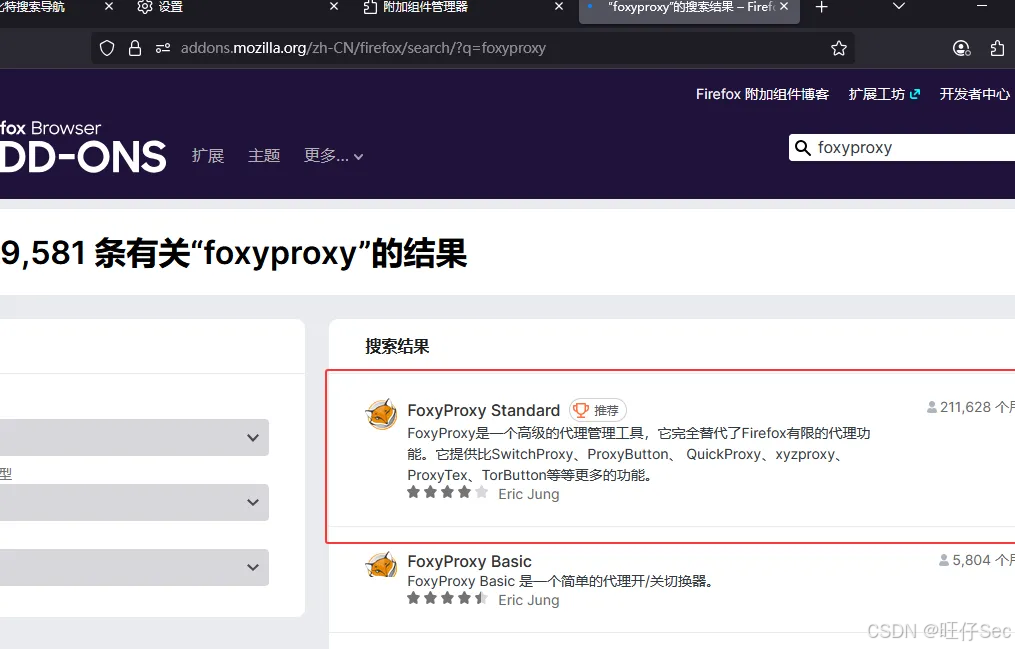Click the FoxyProxy Basic description text
The image size is (1015, 649).
click(563, 581)
